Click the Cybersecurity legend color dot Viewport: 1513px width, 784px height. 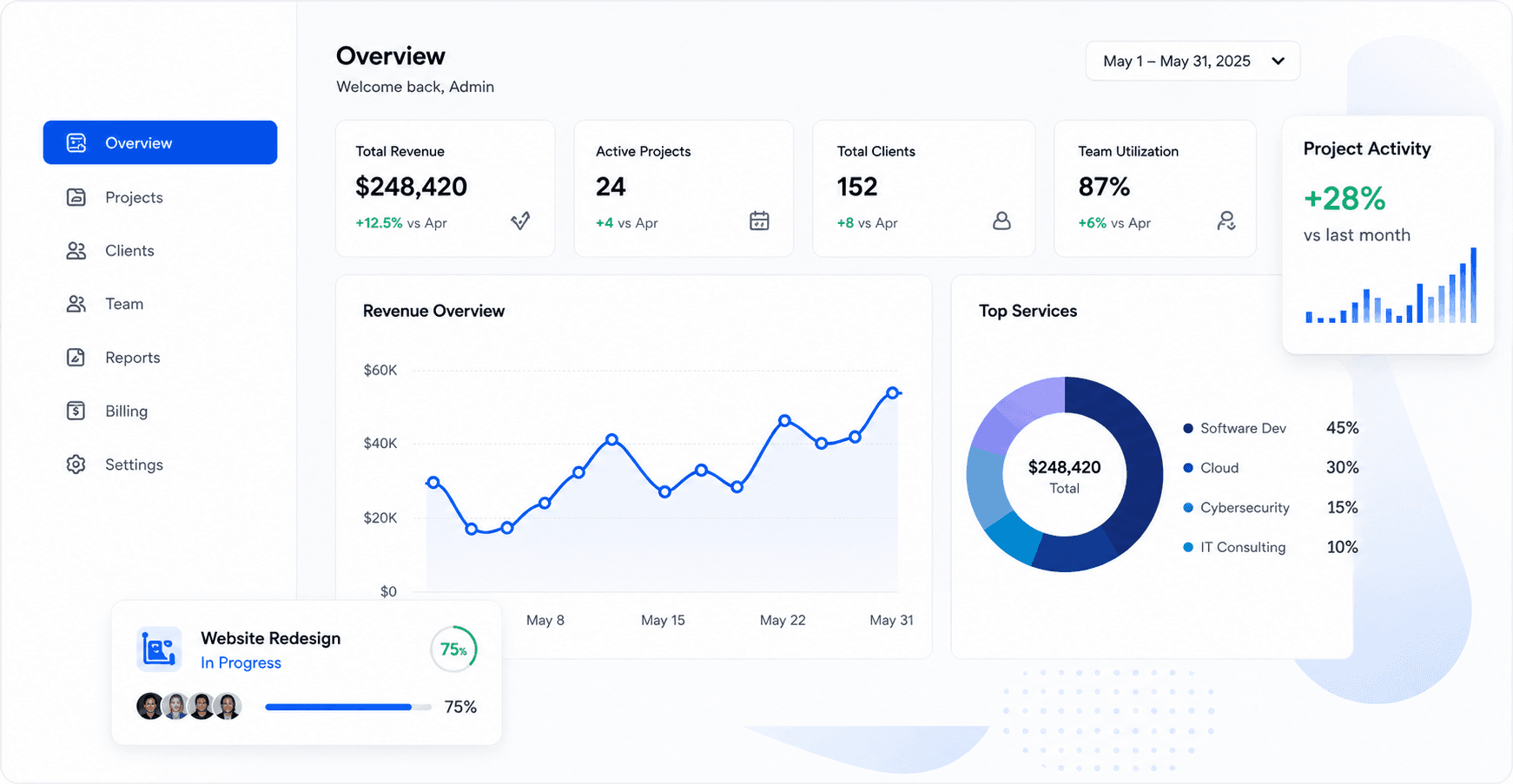click(1188, 508)
